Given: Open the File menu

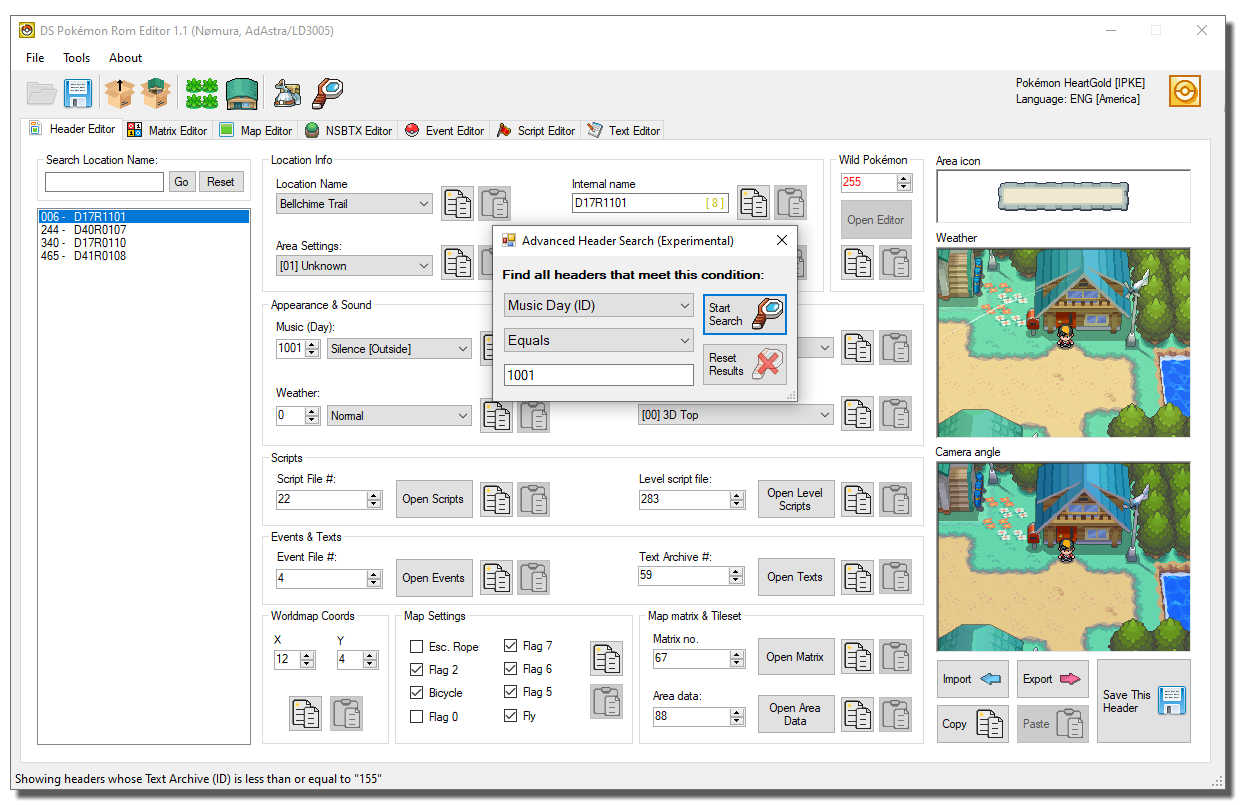Looking at the screenshot, I should coord(35,58).
